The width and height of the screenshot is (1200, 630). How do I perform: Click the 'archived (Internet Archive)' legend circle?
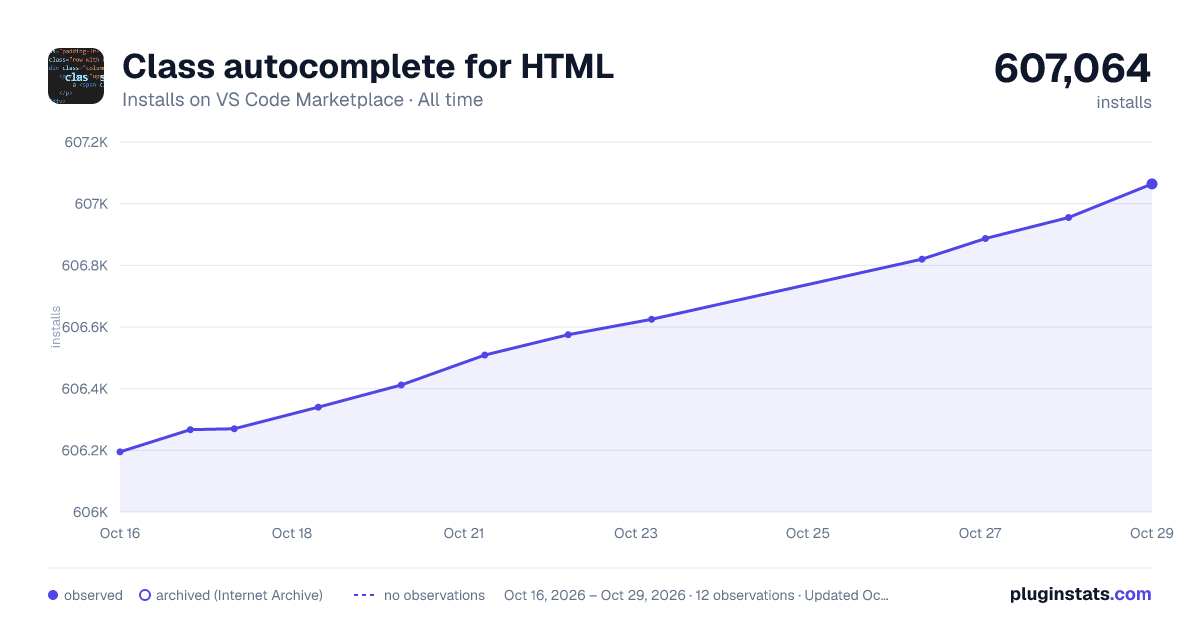pos(145,595)
